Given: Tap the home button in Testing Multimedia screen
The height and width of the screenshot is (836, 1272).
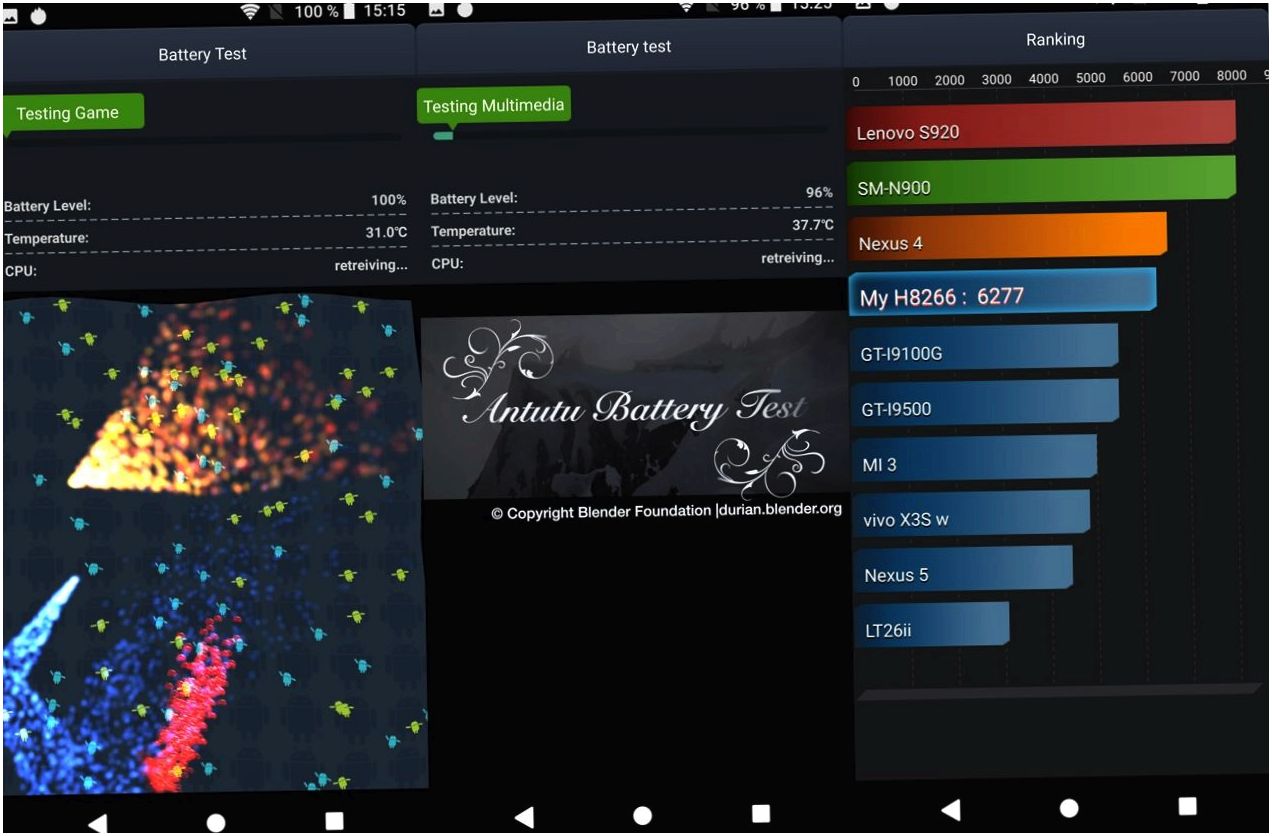Looking at the screenshot, I should pos(643,816).
